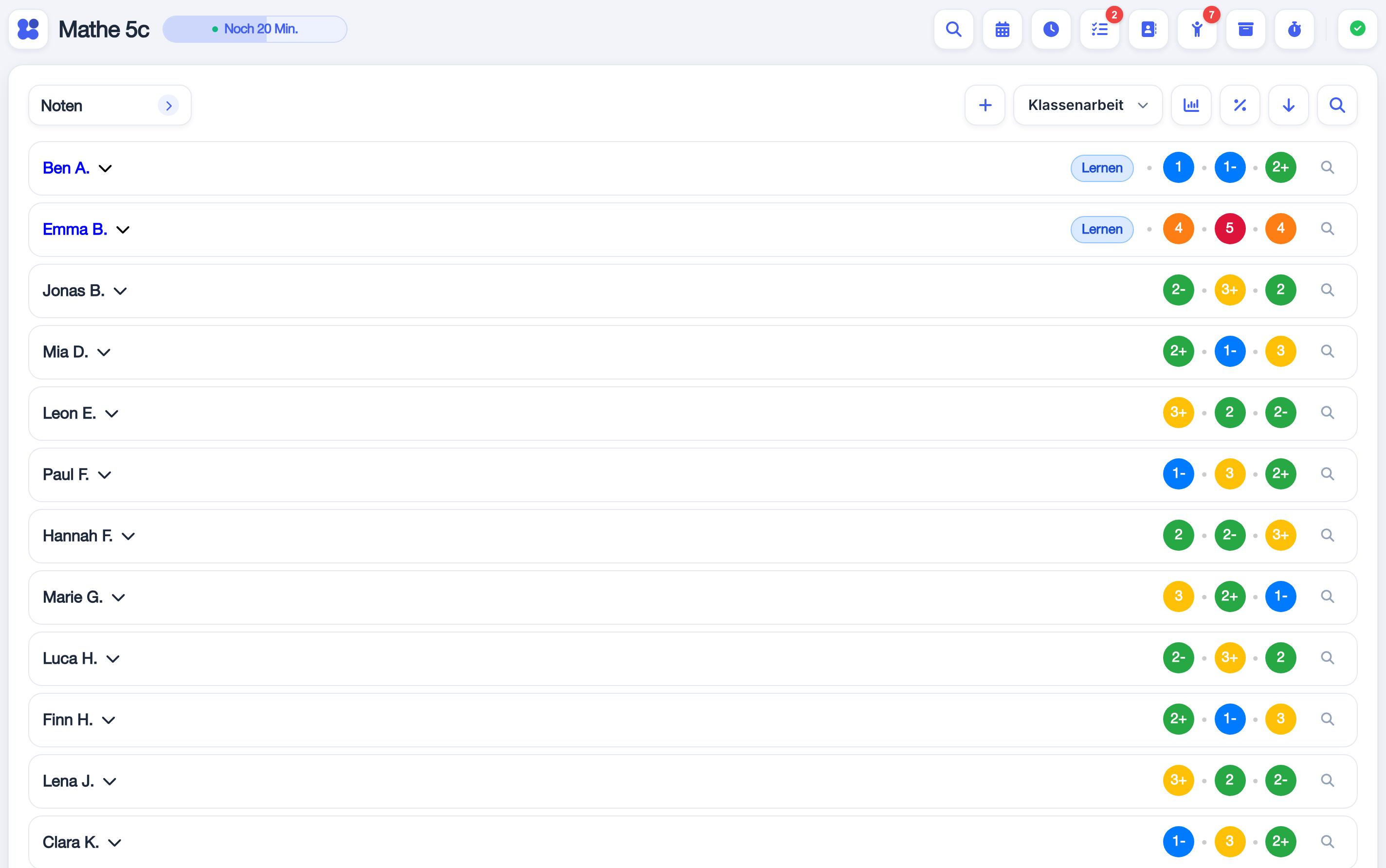The height and width of the screenshot is (868, 1386).
Task: Click the magnifier in Marie G. row
Action: pos(1327,597)
